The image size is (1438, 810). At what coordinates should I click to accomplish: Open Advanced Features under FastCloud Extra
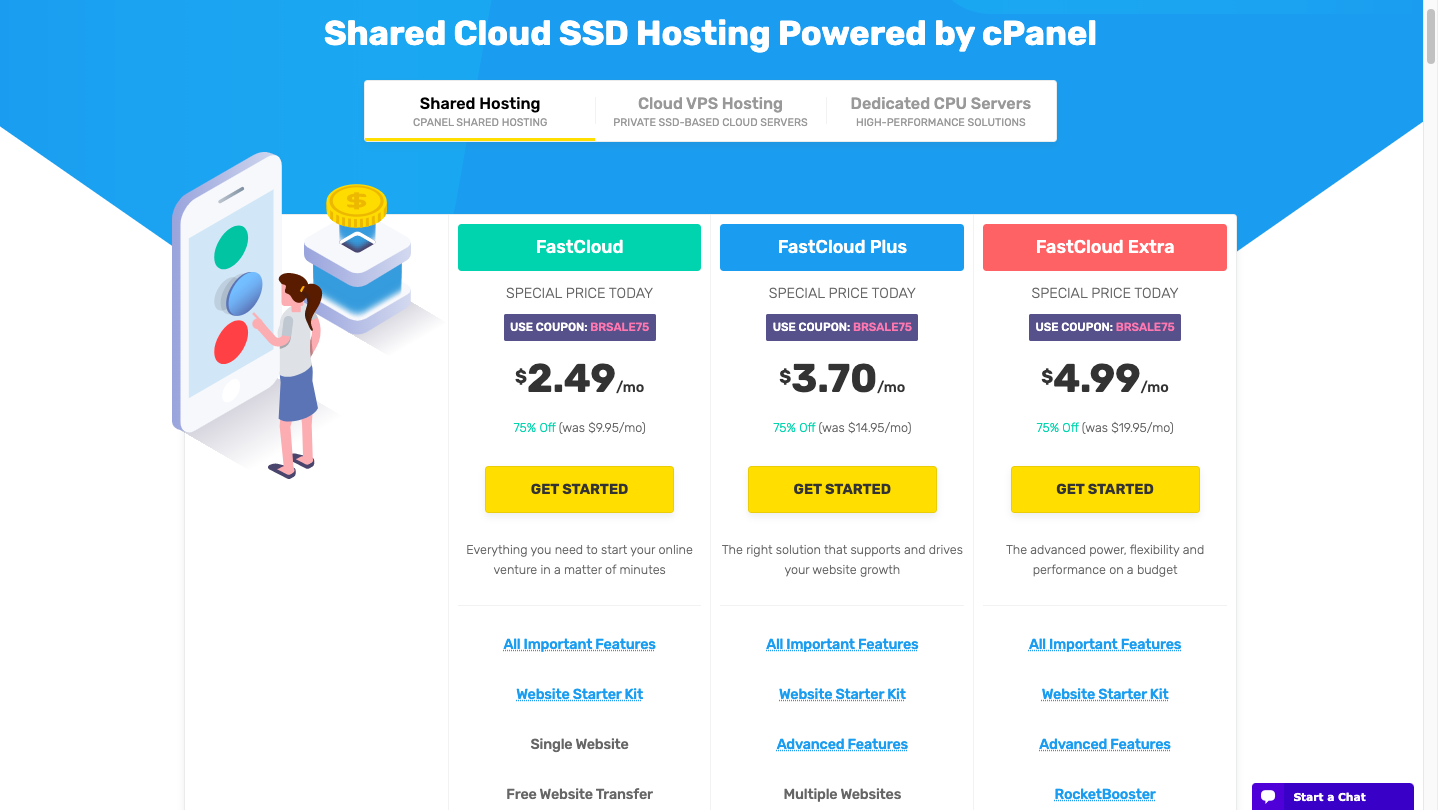click(1105, 744)
